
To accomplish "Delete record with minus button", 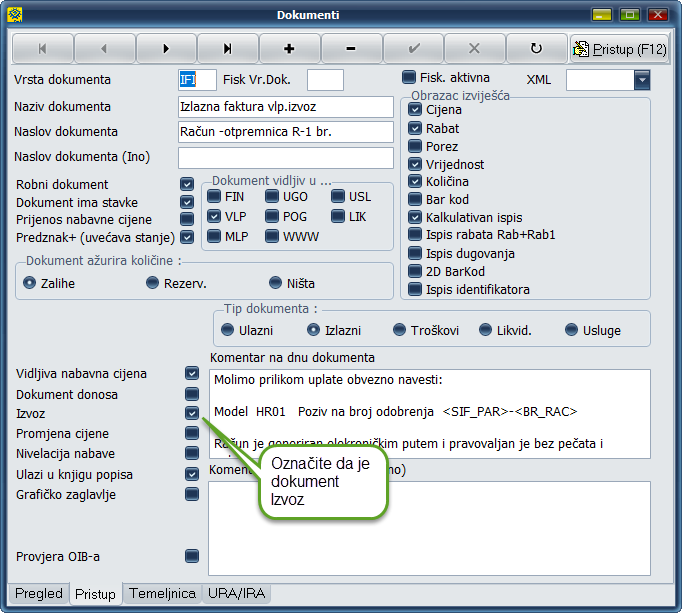I will (351, 48).
